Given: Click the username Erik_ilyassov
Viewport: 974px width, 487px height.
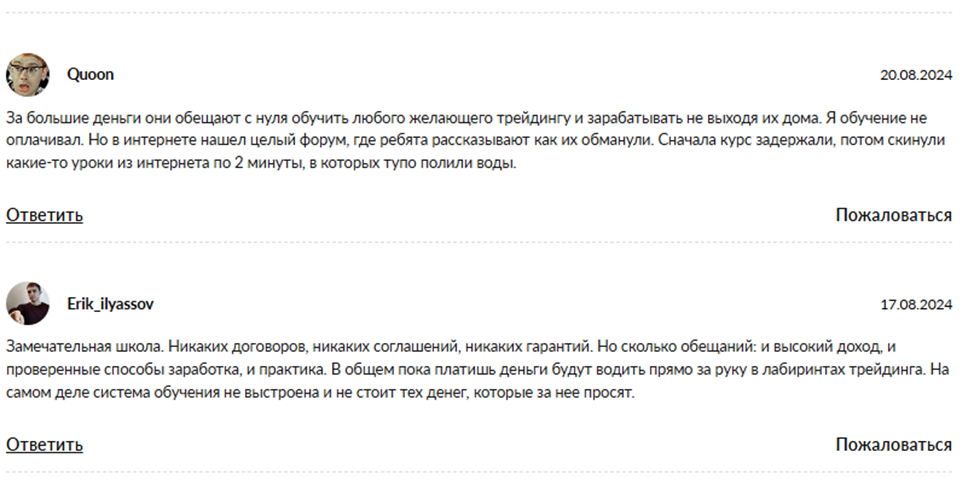Looking at the screenshot, I should tap(110, 303).
